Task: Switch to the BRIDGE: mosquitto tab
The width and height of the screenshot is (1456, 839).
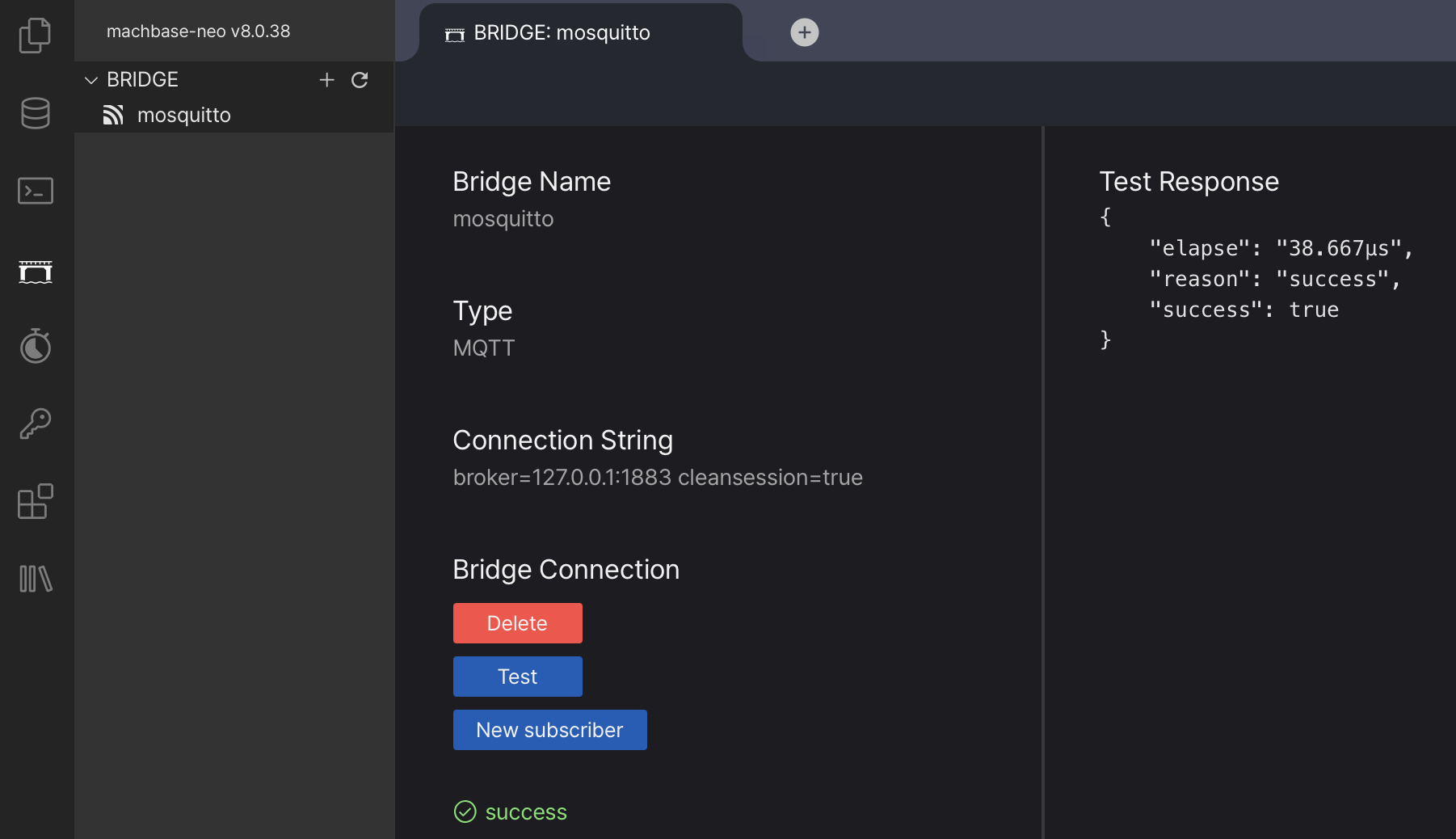Action: tap(561, 32)
